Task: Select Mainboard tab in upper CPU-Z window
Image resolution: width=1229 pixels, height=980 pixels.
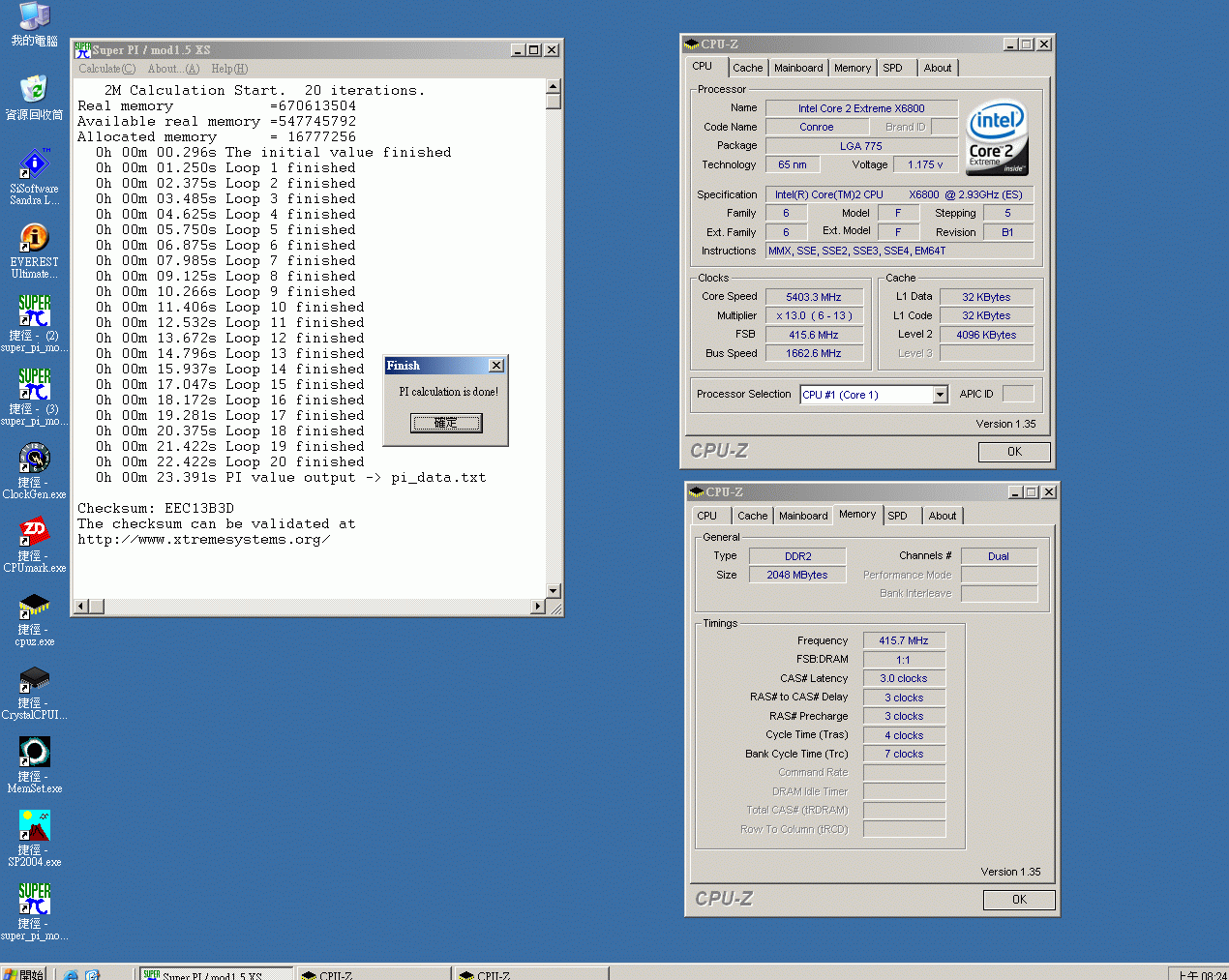Action: coord(798,68)
